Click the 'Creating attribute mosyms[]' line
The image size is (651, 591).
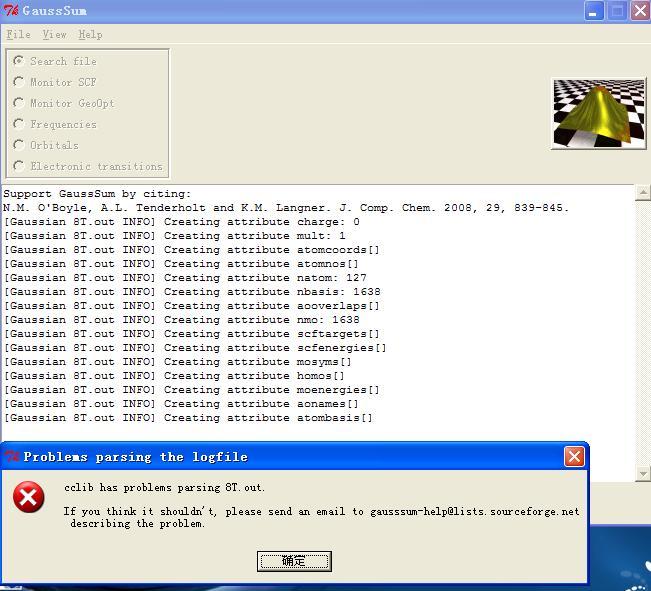tap(178, 362)
